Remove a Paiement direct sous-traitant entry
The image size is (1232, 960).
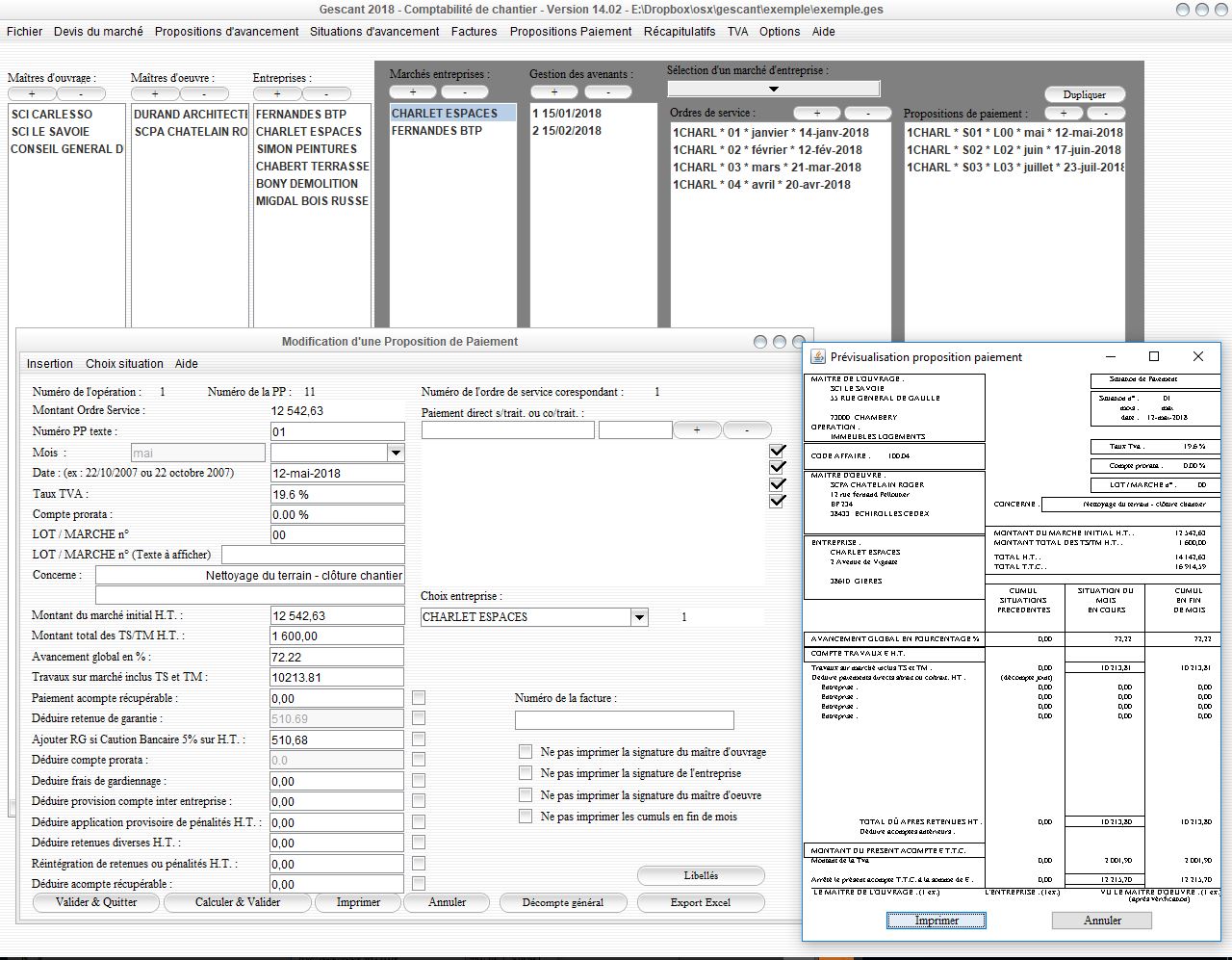(x=747, y=430)
